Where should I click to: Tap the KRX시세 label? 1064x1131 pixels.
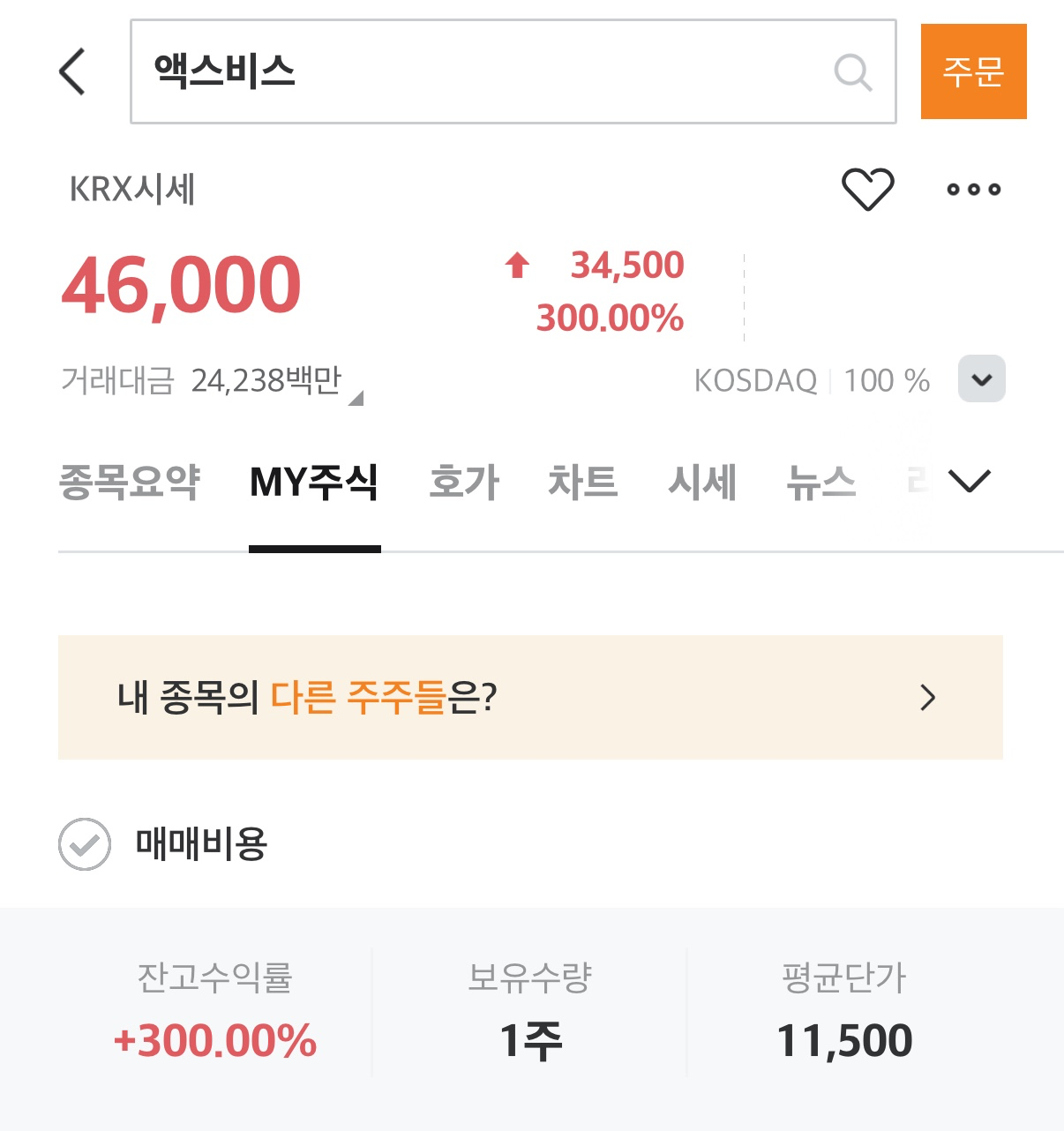[132, 189]
